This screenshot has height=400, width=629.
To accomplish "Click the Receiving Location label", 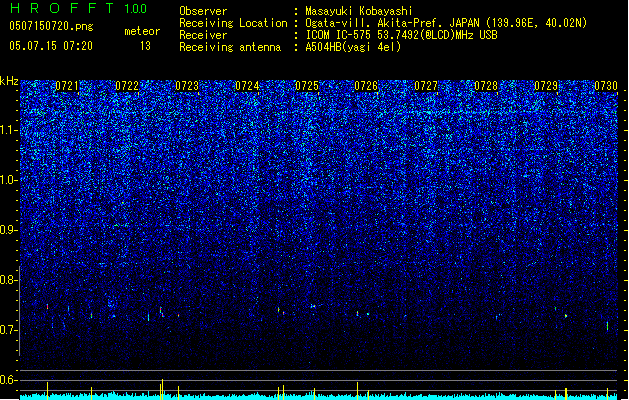I will (233, 23).
